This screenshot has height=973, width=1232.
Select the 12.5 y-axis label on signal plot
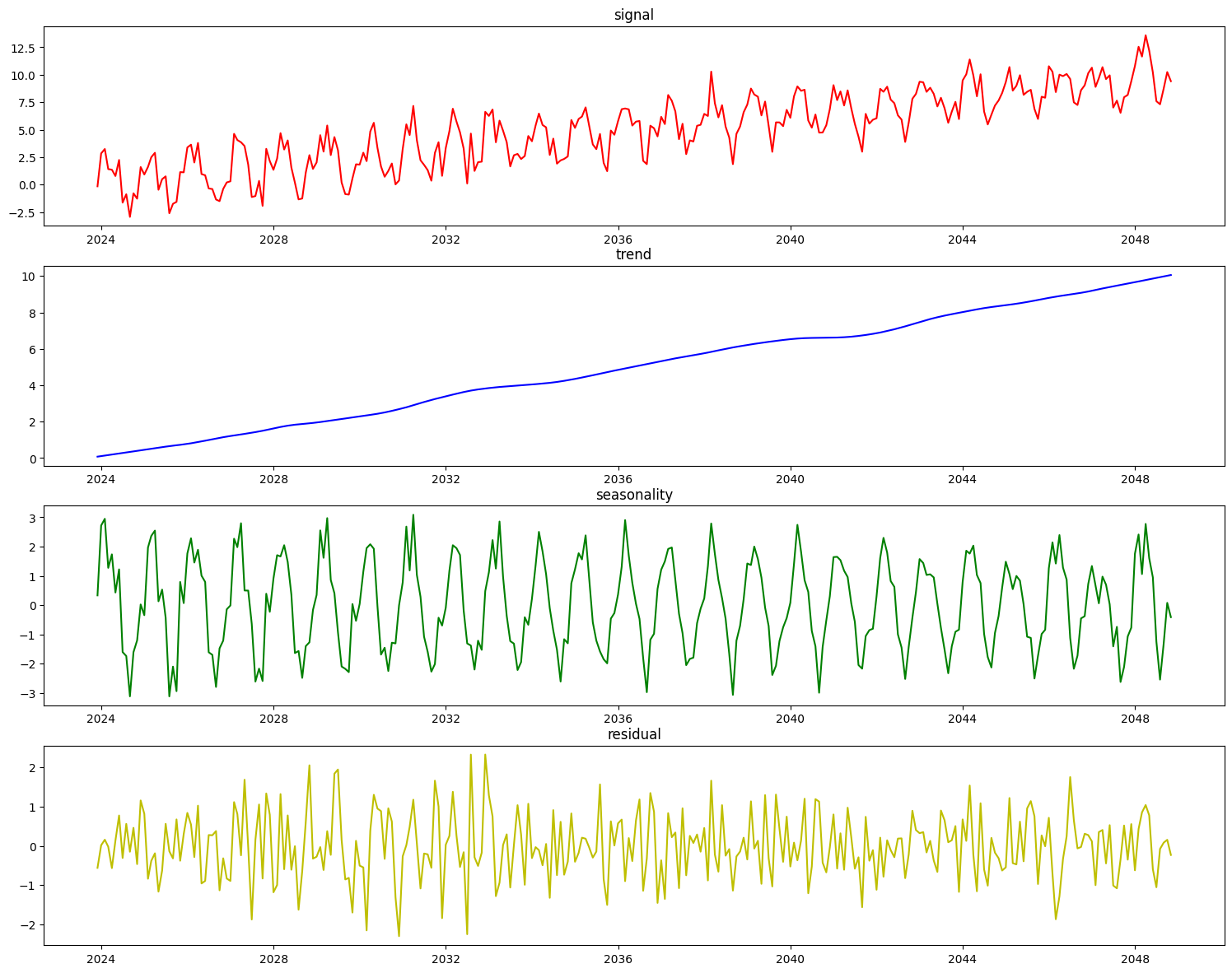coord(22,48)
